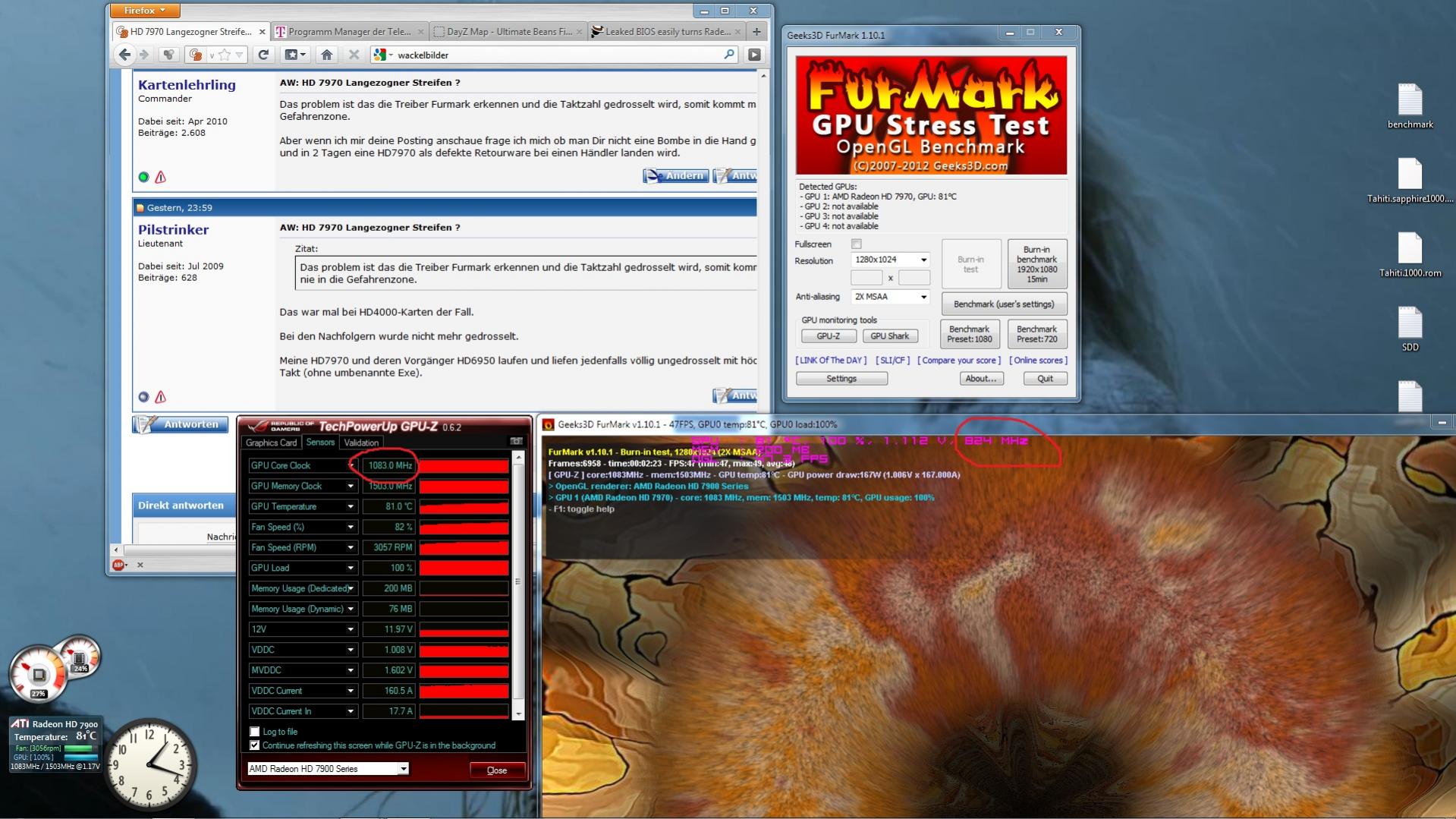Open the SLI/CF link in FurMark

tap(892, 361)
